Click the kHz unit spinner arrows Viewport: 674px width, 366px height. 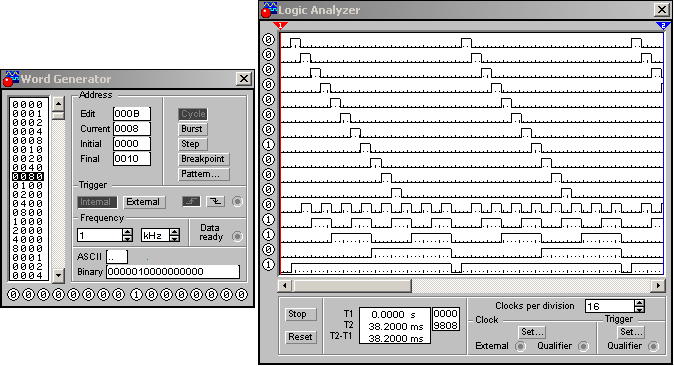point(175,235)
